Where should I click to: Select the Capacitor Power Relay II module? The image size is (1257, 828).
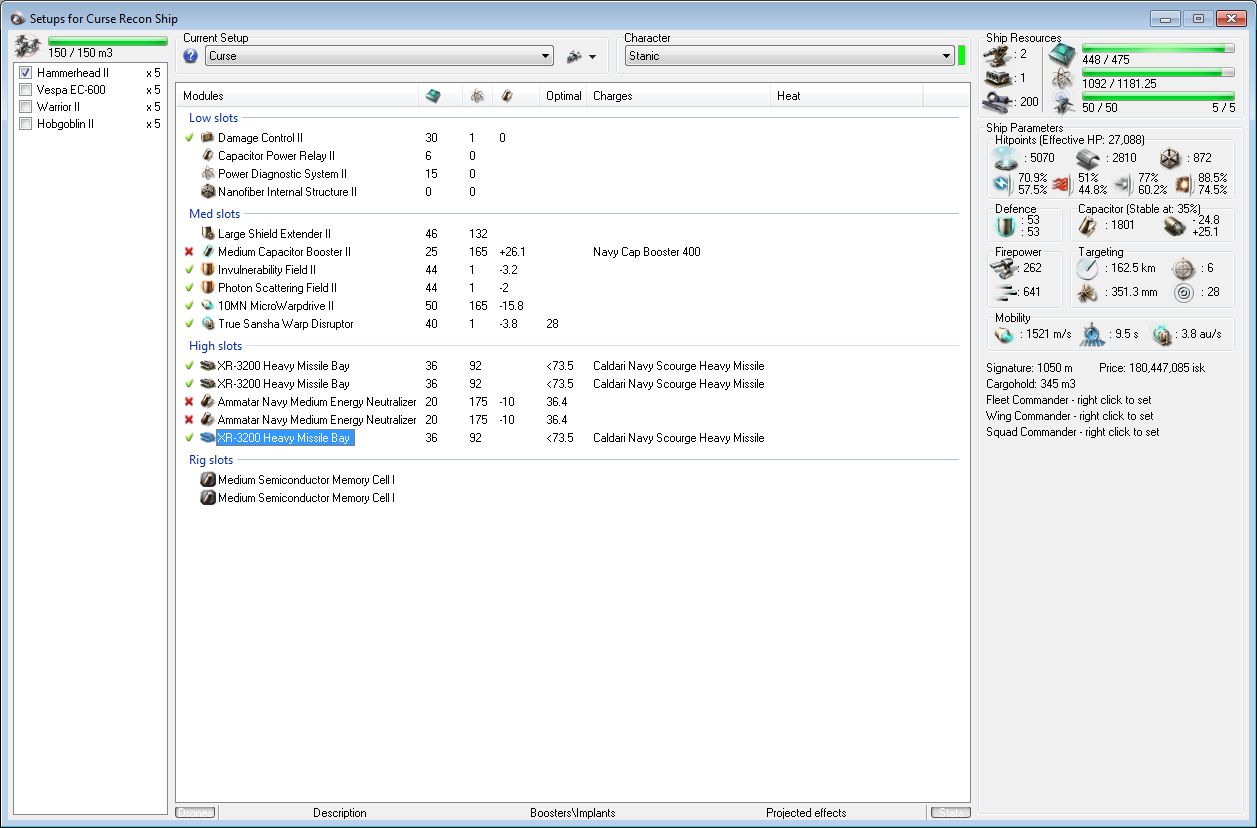pos(276,156)
